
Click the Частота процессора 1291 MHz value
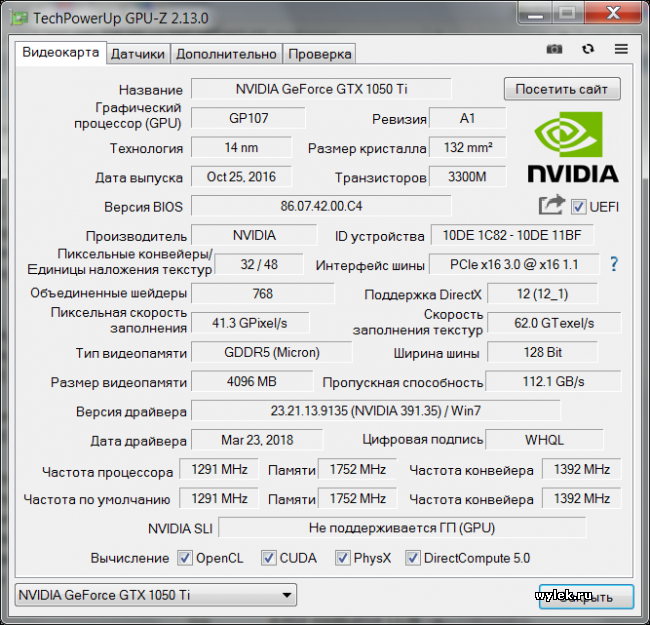point(219,469)
